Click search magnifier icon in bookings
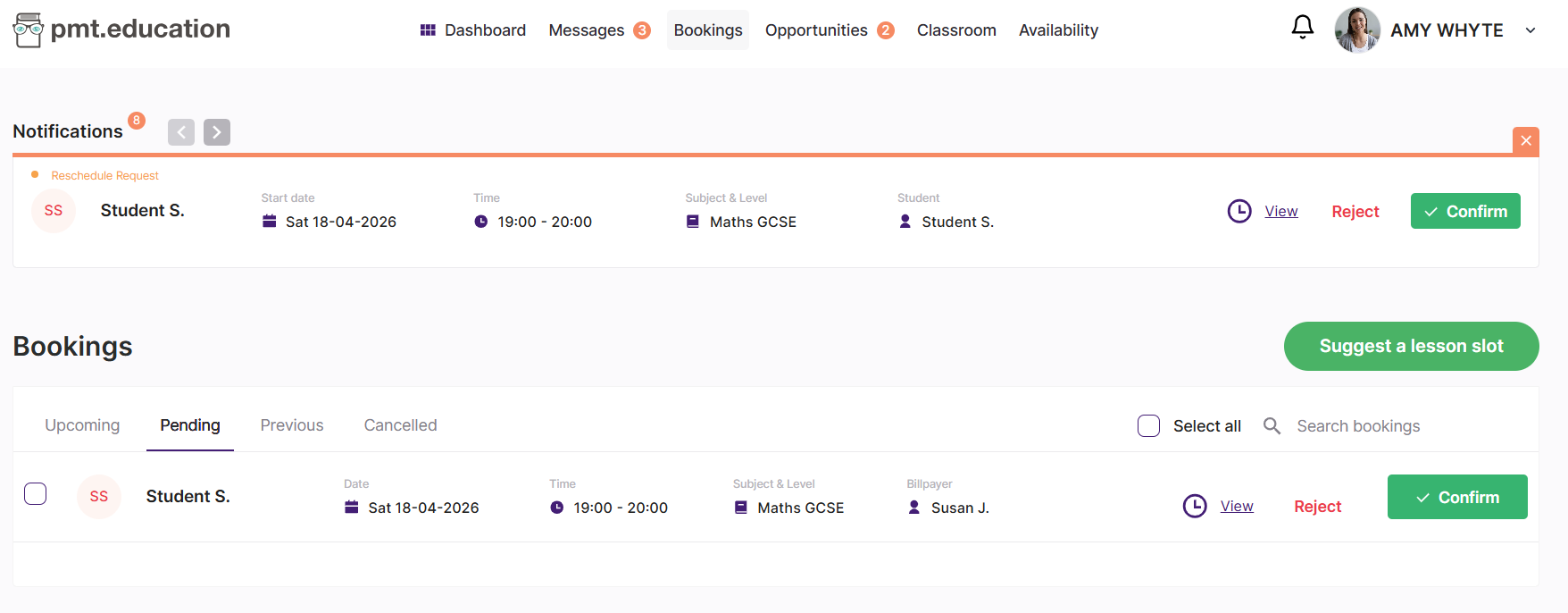Image resolution: width=1568 pixels, height=613 pixels. 1272,426
